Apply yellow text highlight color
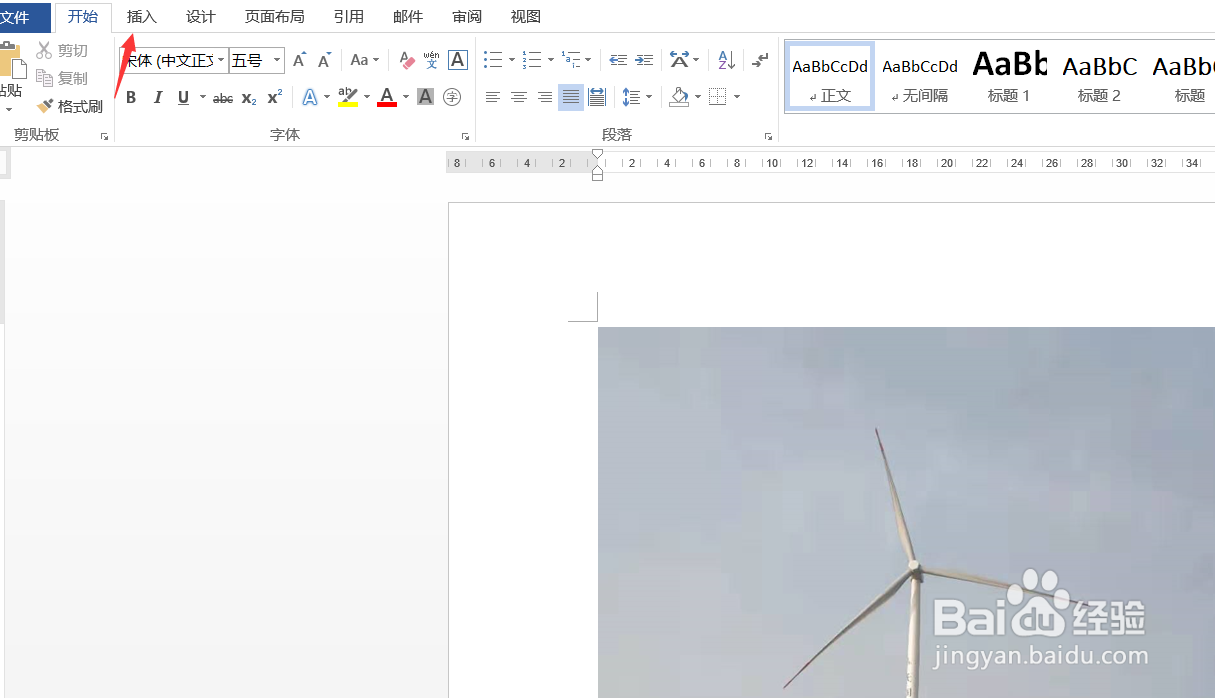 (347, 97)
